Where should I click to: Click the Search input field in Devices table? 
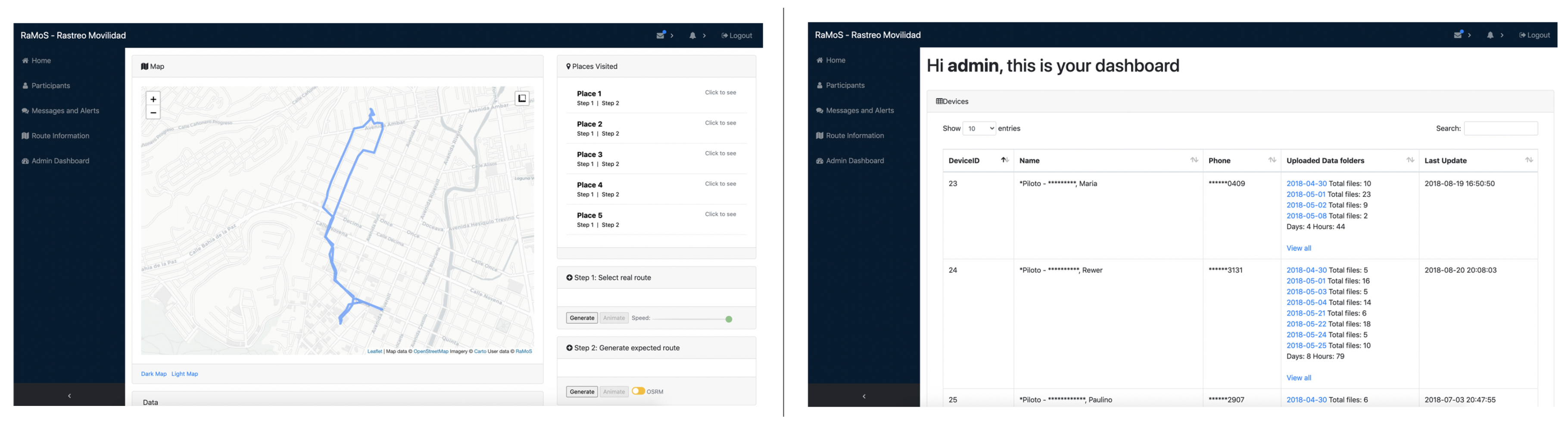tap(1500, 128)
